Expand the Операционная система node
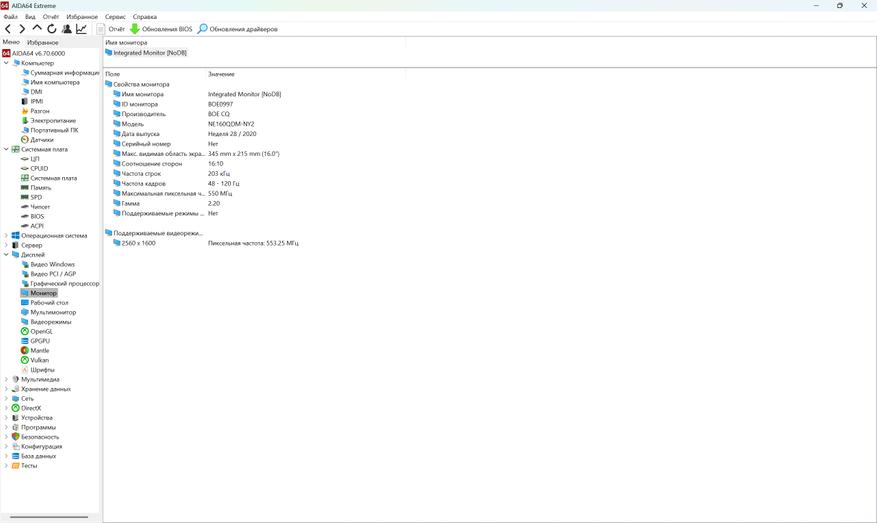877x523 pixels. [x=6, y=235]
